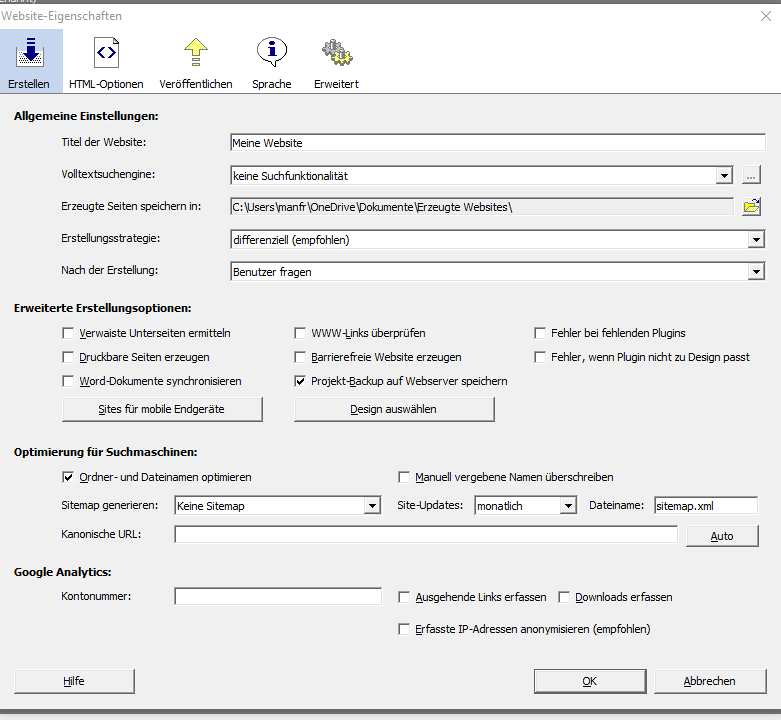
Task: Expand the Site-Updates monatlich dropdown
Action: pos(568,505)
